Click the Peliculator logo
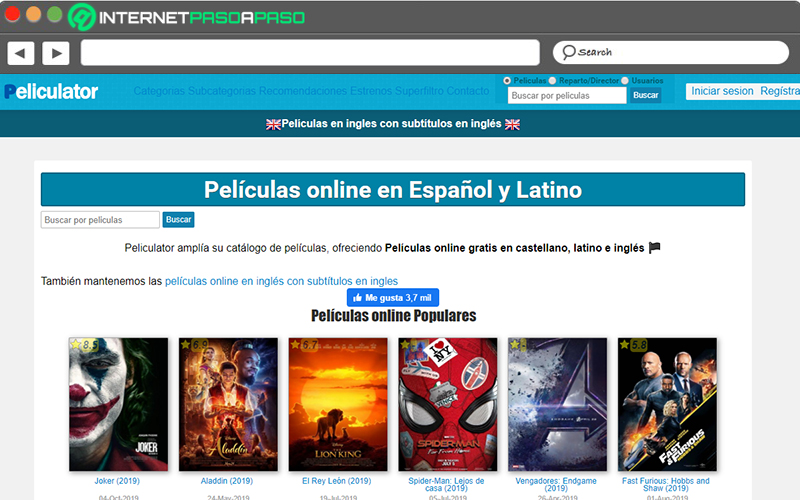Screen dimensions: 800x500 tap(51, 92)
